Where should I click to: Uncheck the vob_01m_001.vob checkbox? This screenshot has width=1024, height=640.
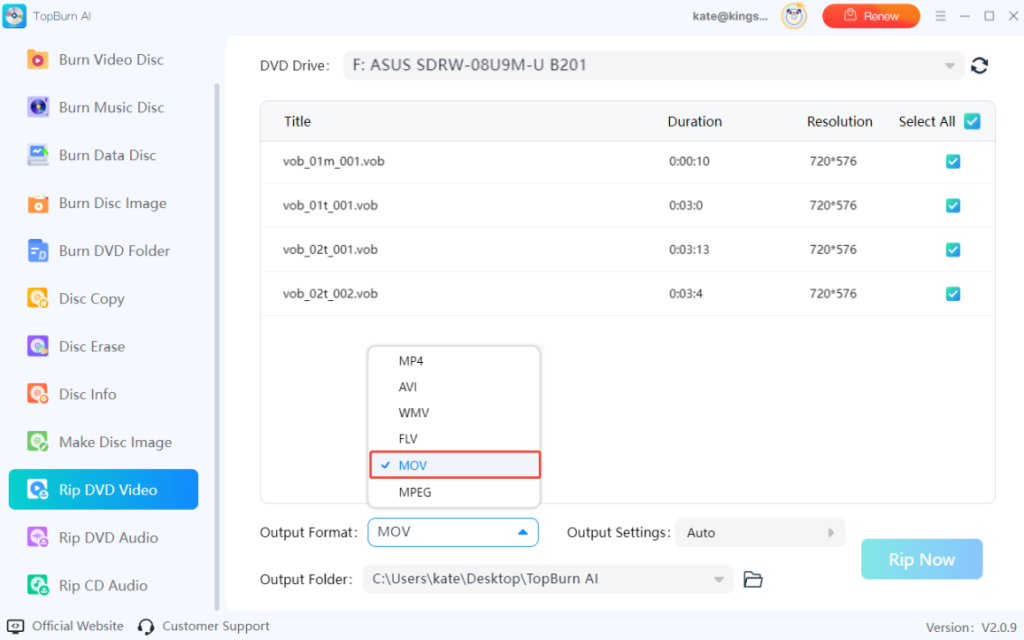click(x=953, y=162)
